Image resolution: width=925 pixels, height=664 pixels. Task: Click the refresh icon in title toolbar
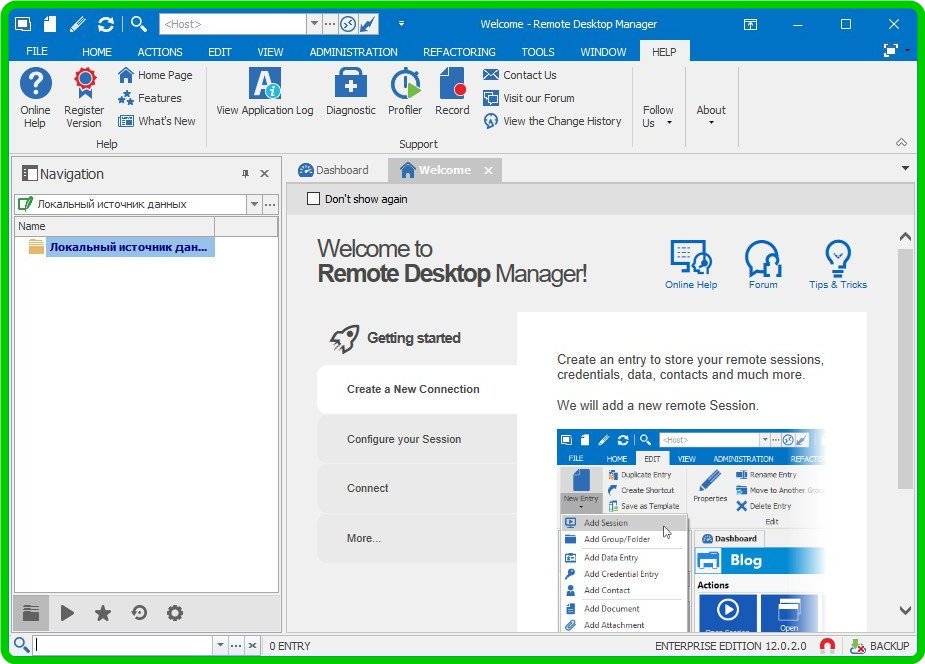point(106,24)
